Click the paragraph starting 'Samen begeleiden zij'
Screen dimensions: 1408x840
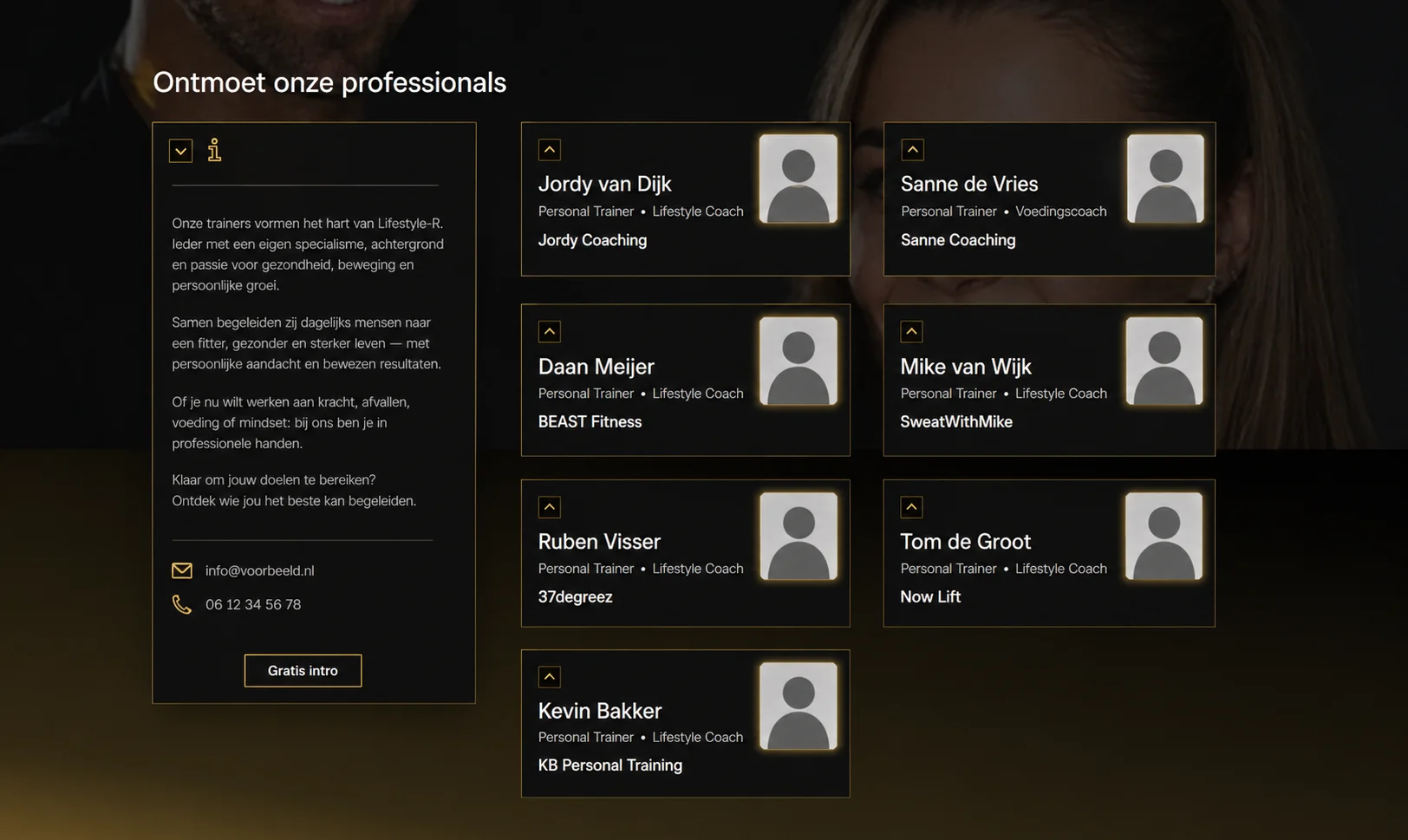click(306, 343)
